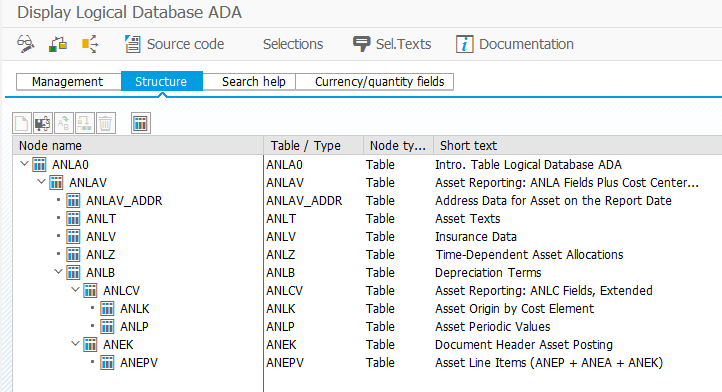The width and height of the screenshot is (722, 392).
Task: Click 'Address Data for Asset on the Report Date'
Action: pos(553,201)
